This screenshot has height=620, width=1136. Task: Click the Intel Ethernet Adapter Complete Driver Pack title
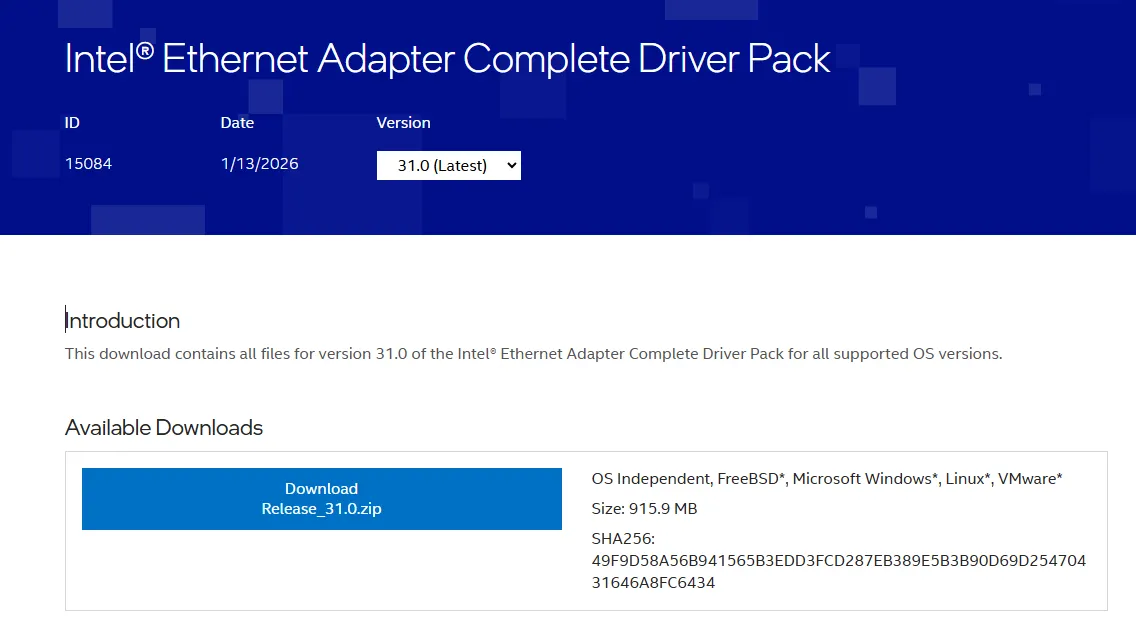point(447,59)
